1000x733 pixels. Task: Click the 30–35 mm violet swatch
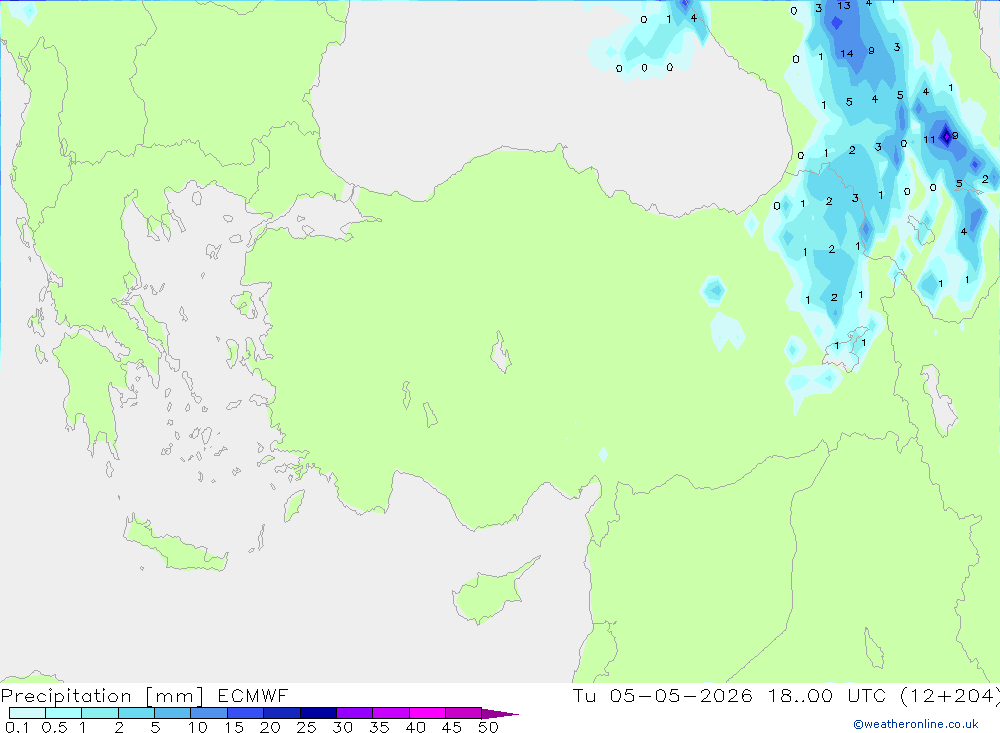pyautogui.click(x=354, y=713)
